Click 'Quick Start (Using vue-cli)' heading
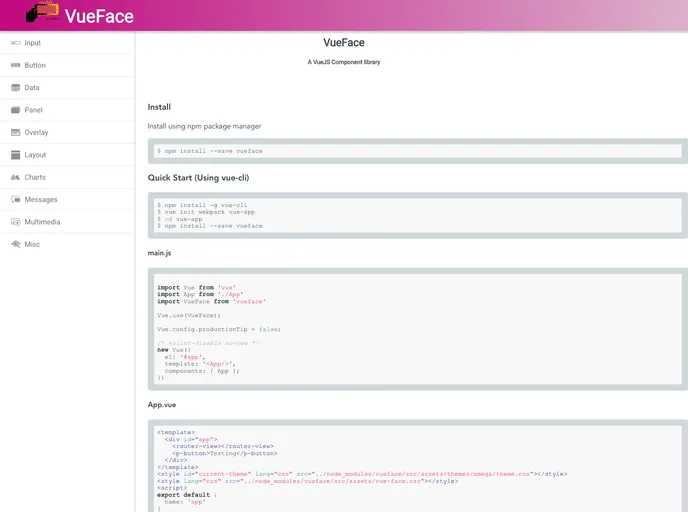Viewport: 688px width, 512px height. (198, 178)
